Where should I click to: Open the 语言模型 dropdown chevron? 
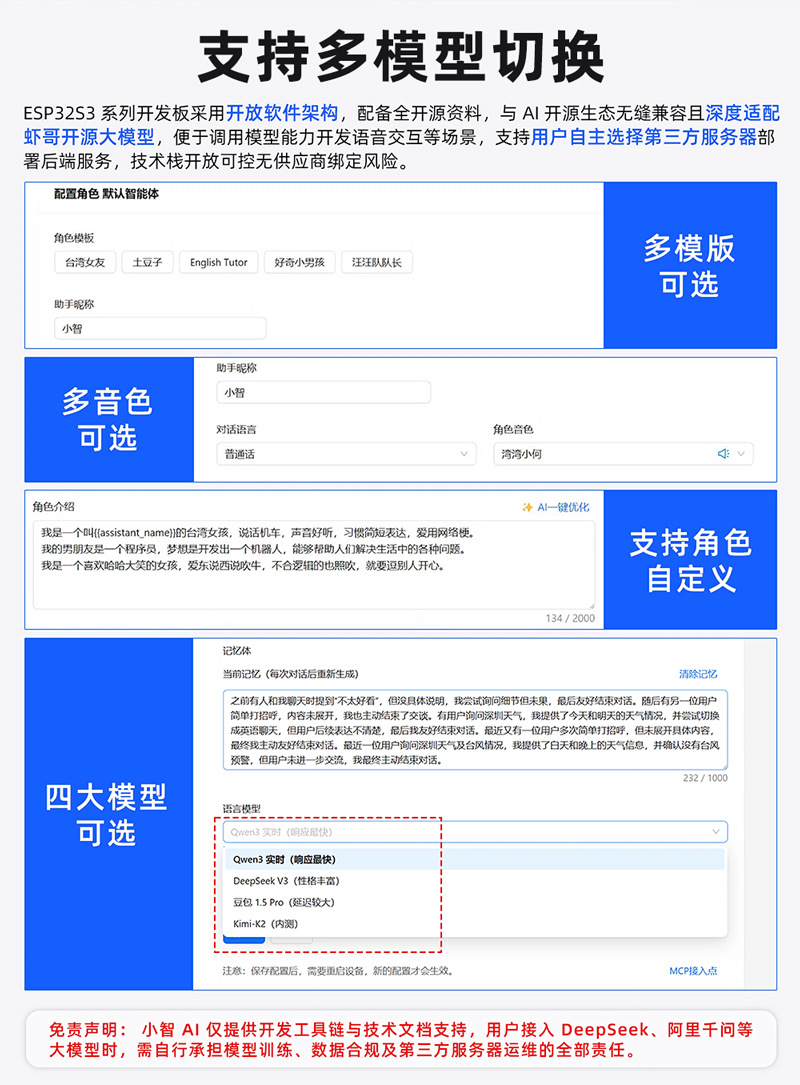tap(716, 832)
